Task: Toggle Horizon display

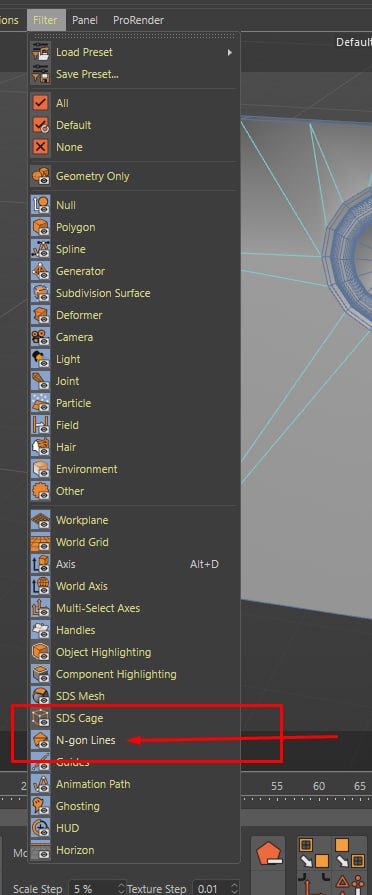Action: point(134,850)
